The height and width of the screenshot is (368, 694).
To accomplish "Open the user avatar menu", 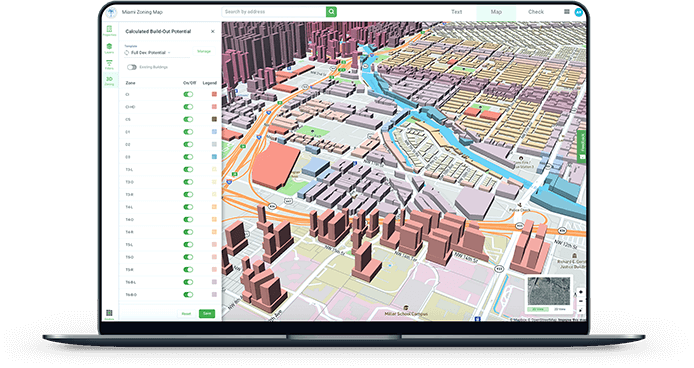I will click(x=578, y=12).
